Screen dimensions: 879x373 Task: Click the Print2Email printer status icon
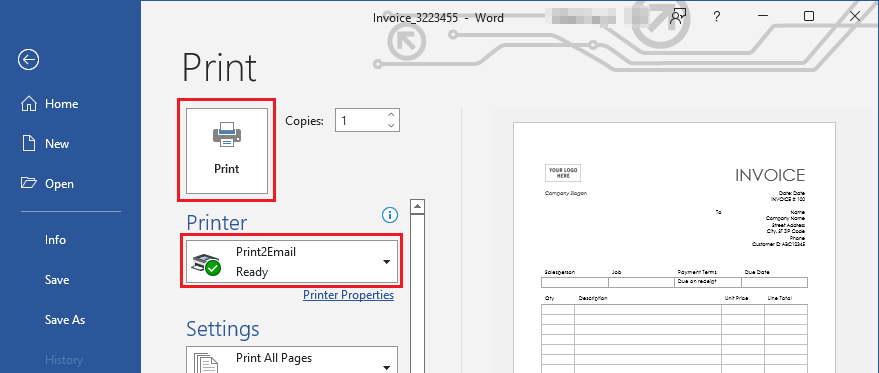pyautogui.click(x=206, y=264)
